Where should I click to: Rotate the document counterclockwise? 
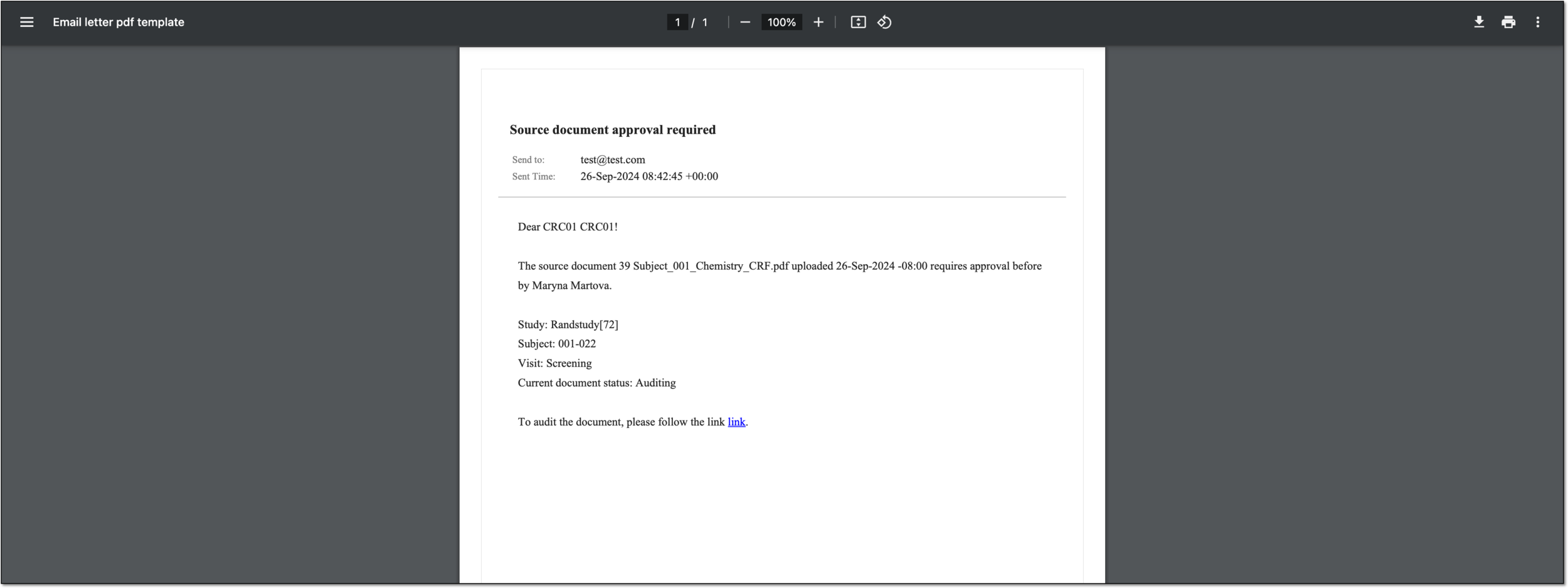884,22
